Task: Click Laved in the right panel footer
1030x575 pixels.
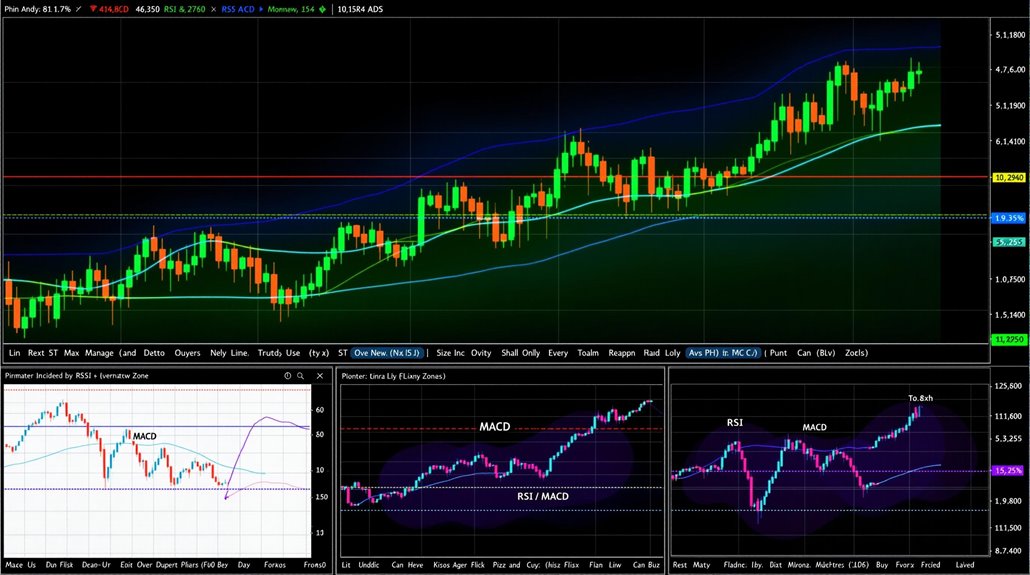Action: coord(965,564)
